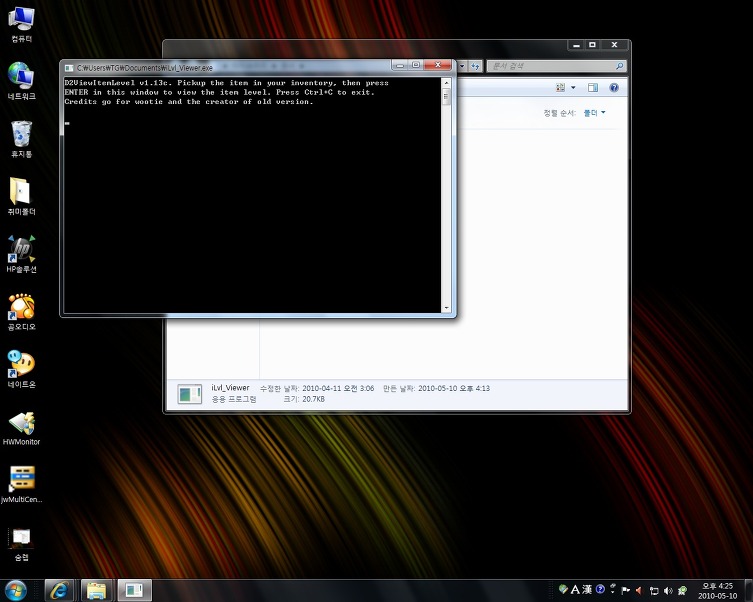This screenshot has width=753, height=602.
Task: Select the 곰오디오 shortcut icon
Action: click(21, 312)
